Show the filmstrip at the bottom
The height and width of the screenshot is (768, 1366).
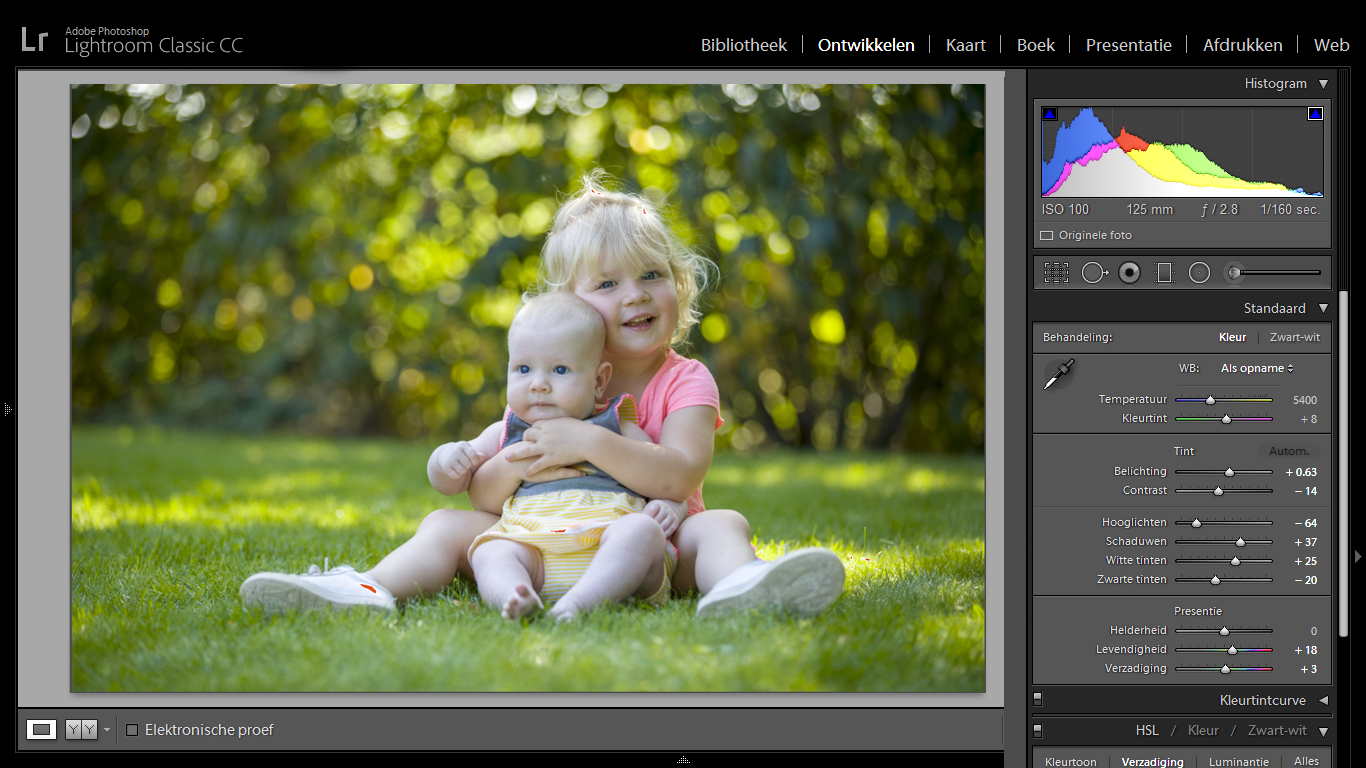click(x=683, y=760)
